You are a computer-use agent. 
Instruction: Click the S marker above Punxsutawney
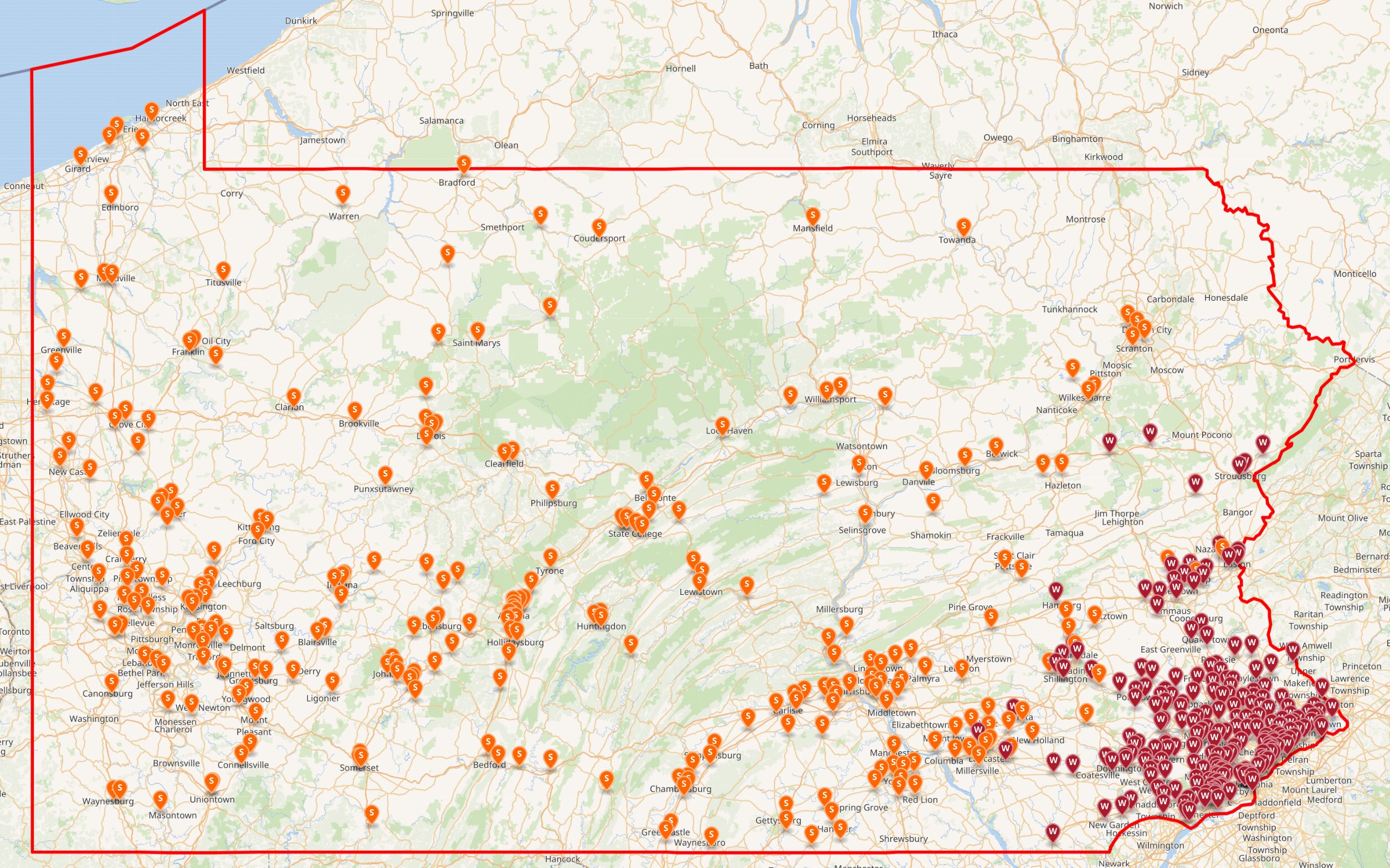click(385, 475)
